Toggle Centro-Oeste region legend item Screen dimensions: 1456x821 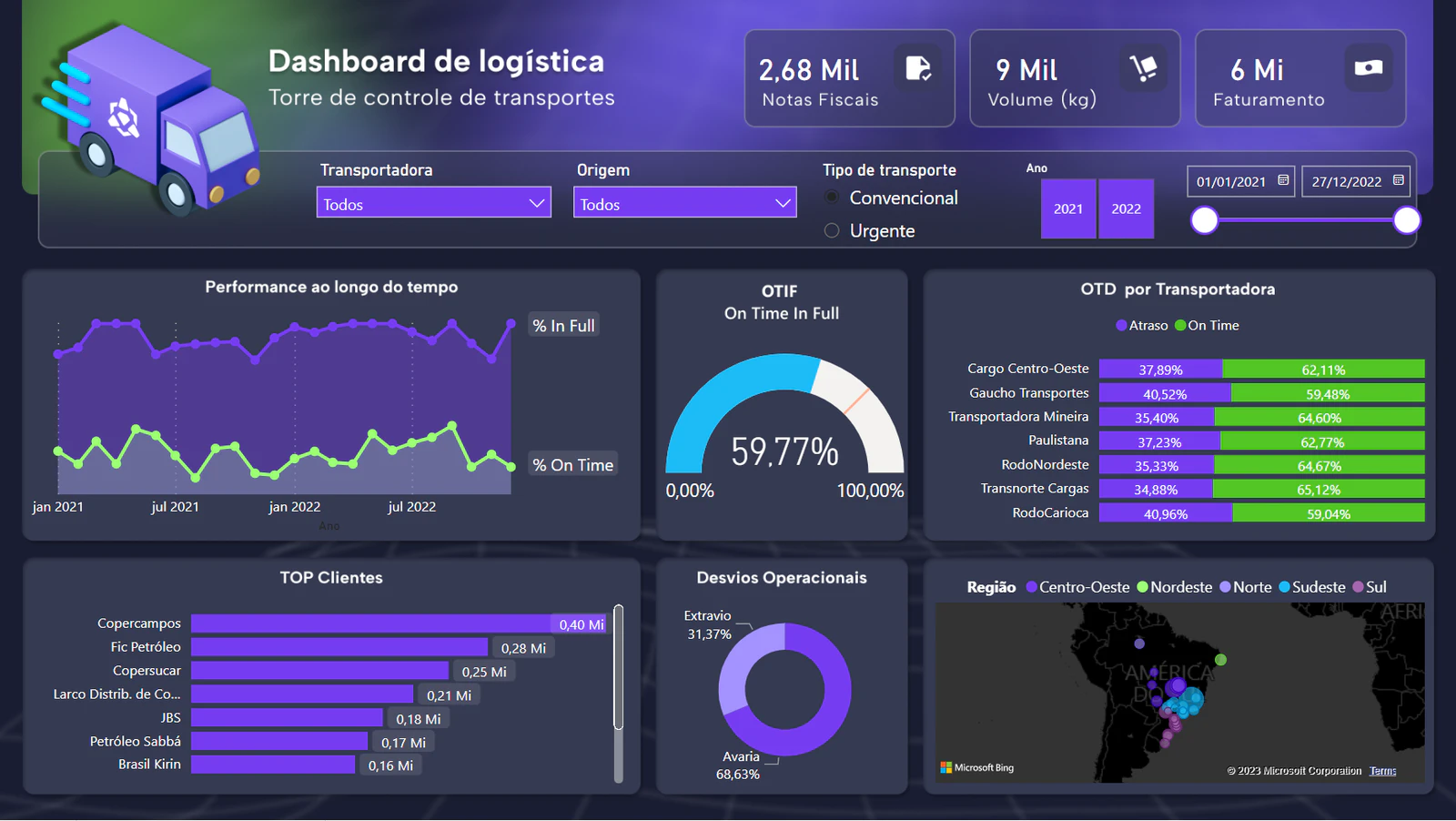(x=1078, y=587)
